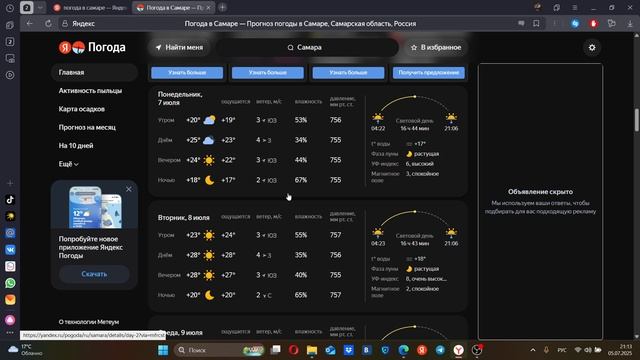Open Microsoft Edge from taskbar
Screen dimensions: 640x360
[404, 350]
